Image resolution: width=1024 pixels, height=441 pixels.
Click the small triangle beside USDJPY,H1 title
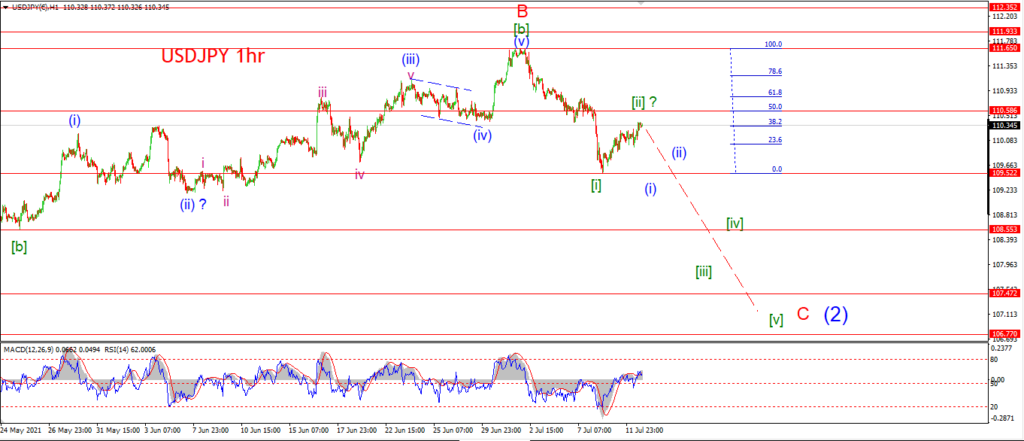tap(5, 6)
